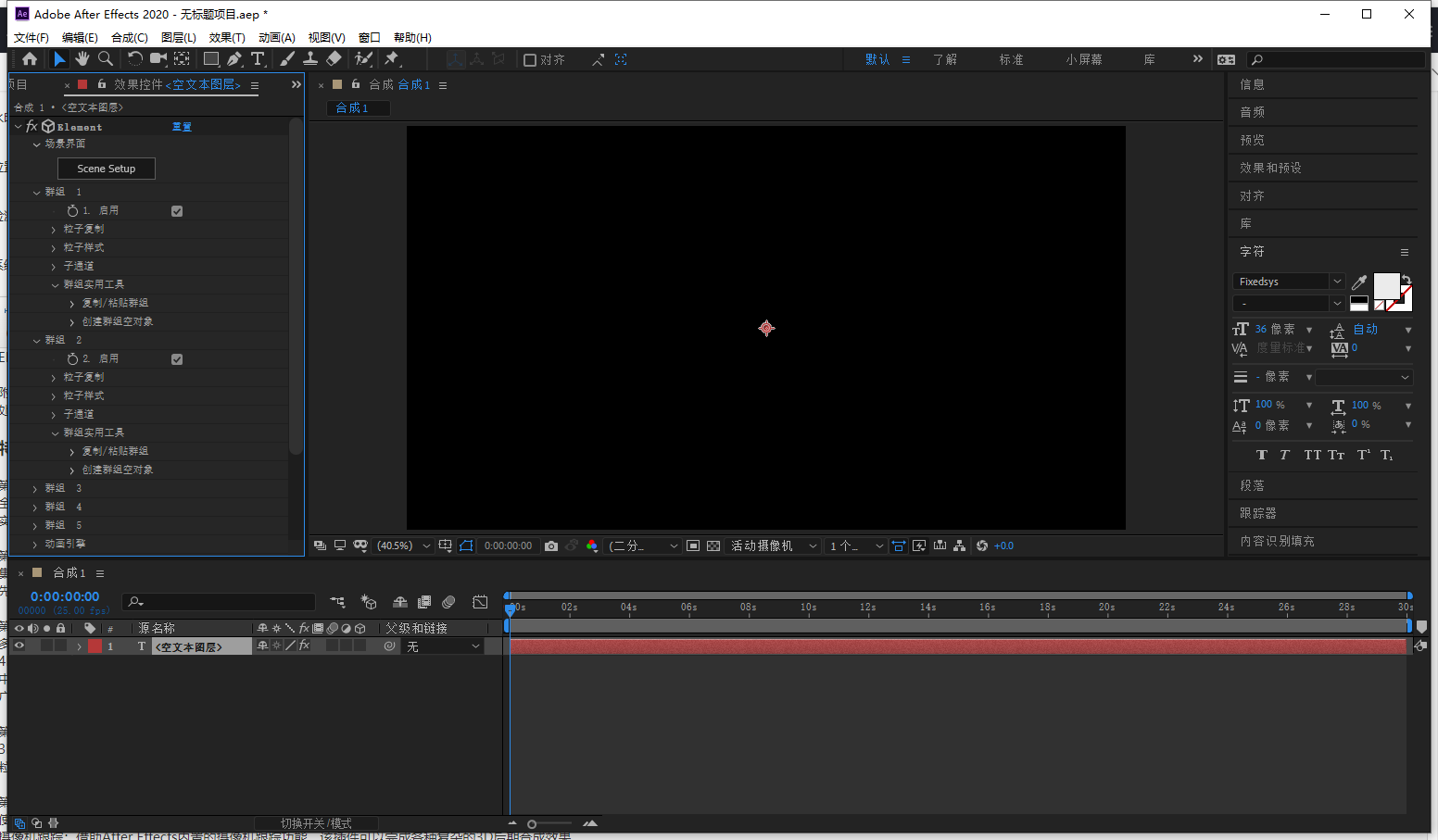Open the 文件(F) menu
Image resolution: width=1438 pixels, height=840 pixels.
pos(32,38)
